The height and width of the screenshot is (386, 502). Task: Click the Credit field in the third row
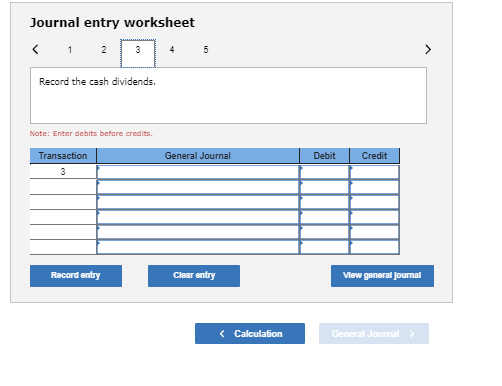tap(374, 202)
